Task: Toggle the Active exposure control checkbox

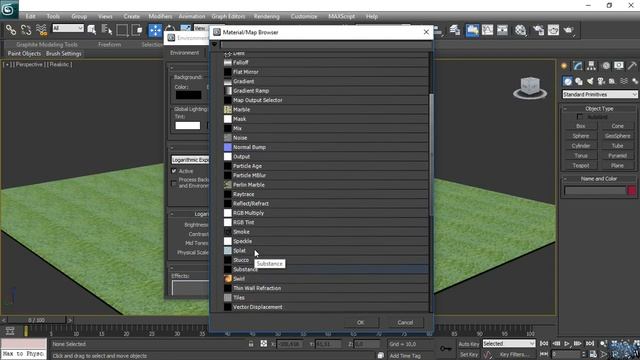Action: tap(174, 171)
